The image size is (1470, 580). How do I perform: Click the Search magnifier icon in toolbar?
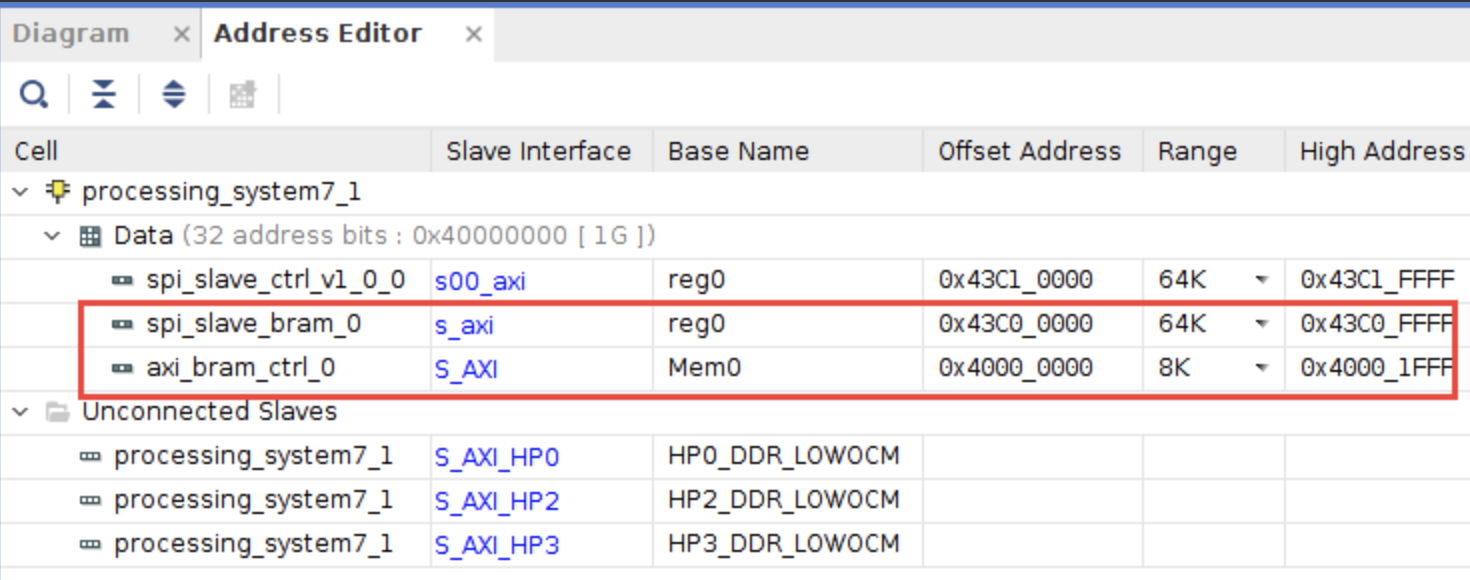(x=34, y=95)
